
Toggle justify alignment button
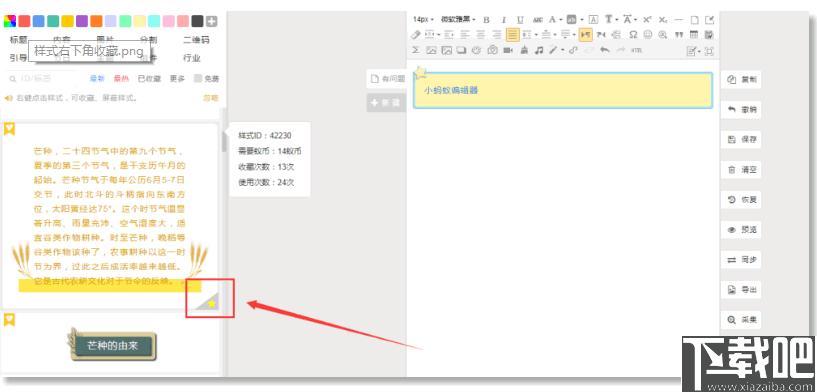pos(513,35)
